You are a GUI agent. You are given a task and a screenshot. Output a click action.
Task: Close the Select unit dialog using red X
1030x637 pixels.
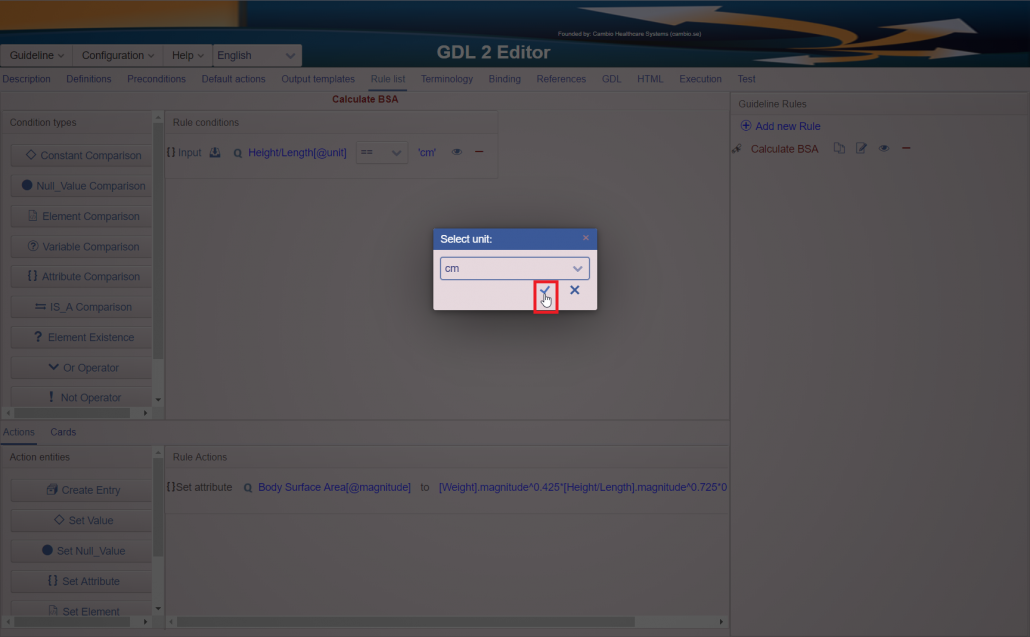point(586,238)
